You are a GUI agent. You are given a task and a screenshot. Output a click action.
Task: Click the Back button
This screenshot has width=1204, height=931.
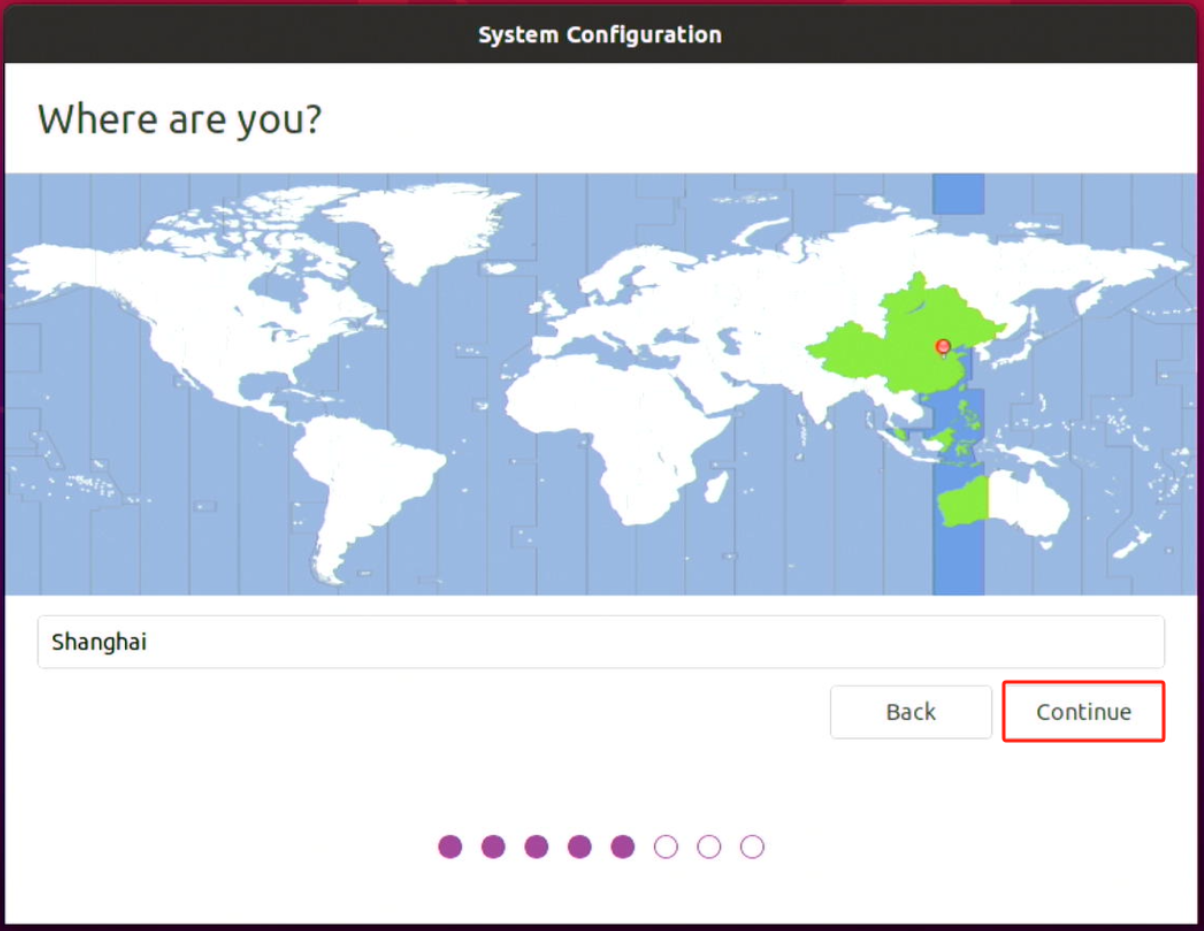tap(910, 712)
